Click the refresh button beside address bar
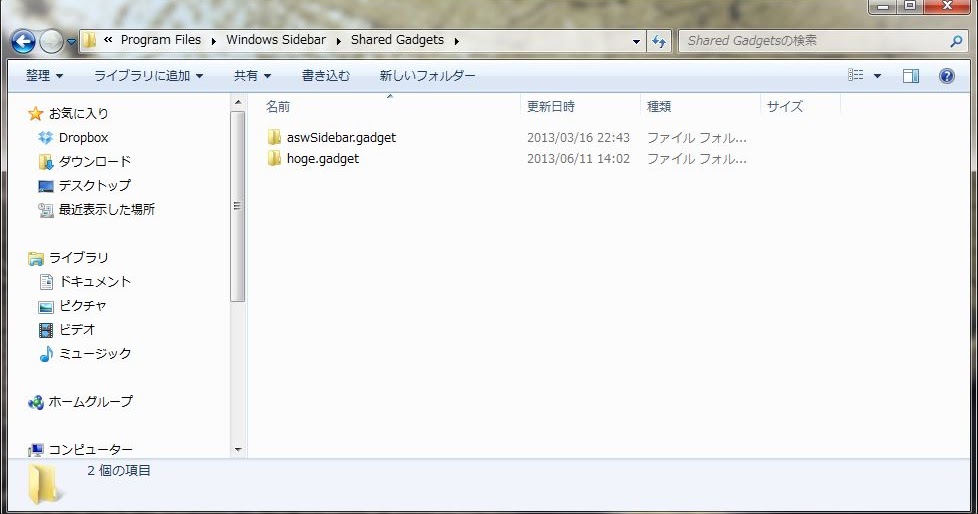978x514 pixels. [x=659, y=42]
